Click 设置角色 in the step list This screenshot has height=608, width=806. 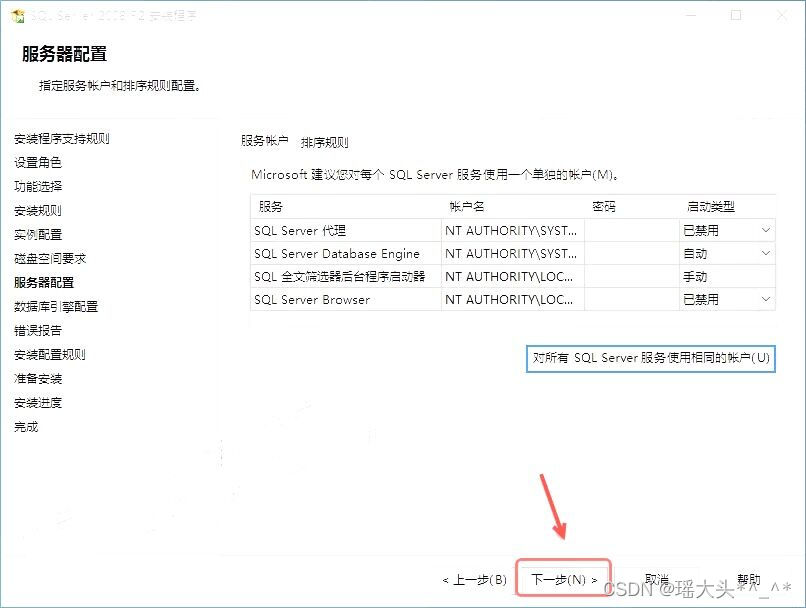tap(38, 162)
